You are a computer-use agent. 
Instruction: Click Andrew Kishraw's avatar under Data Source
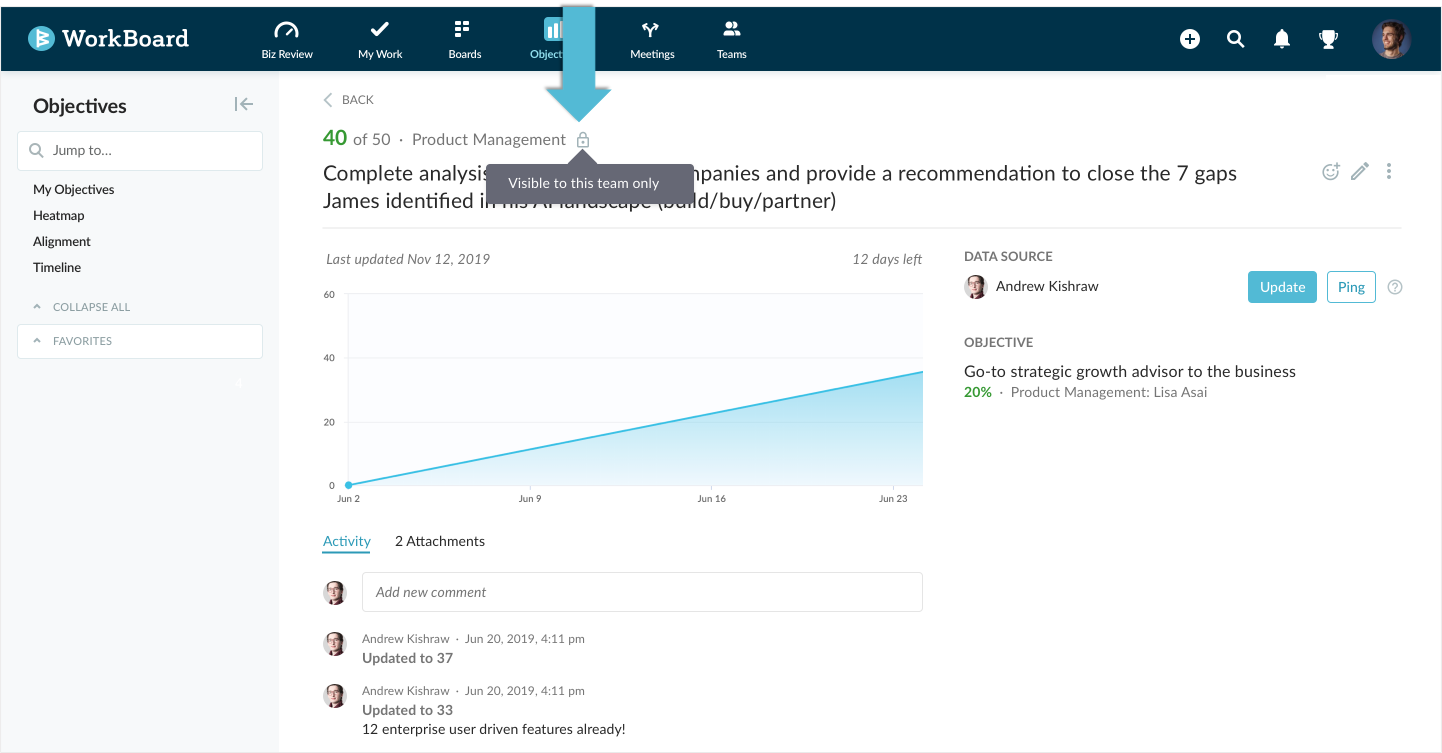(976, 287)
